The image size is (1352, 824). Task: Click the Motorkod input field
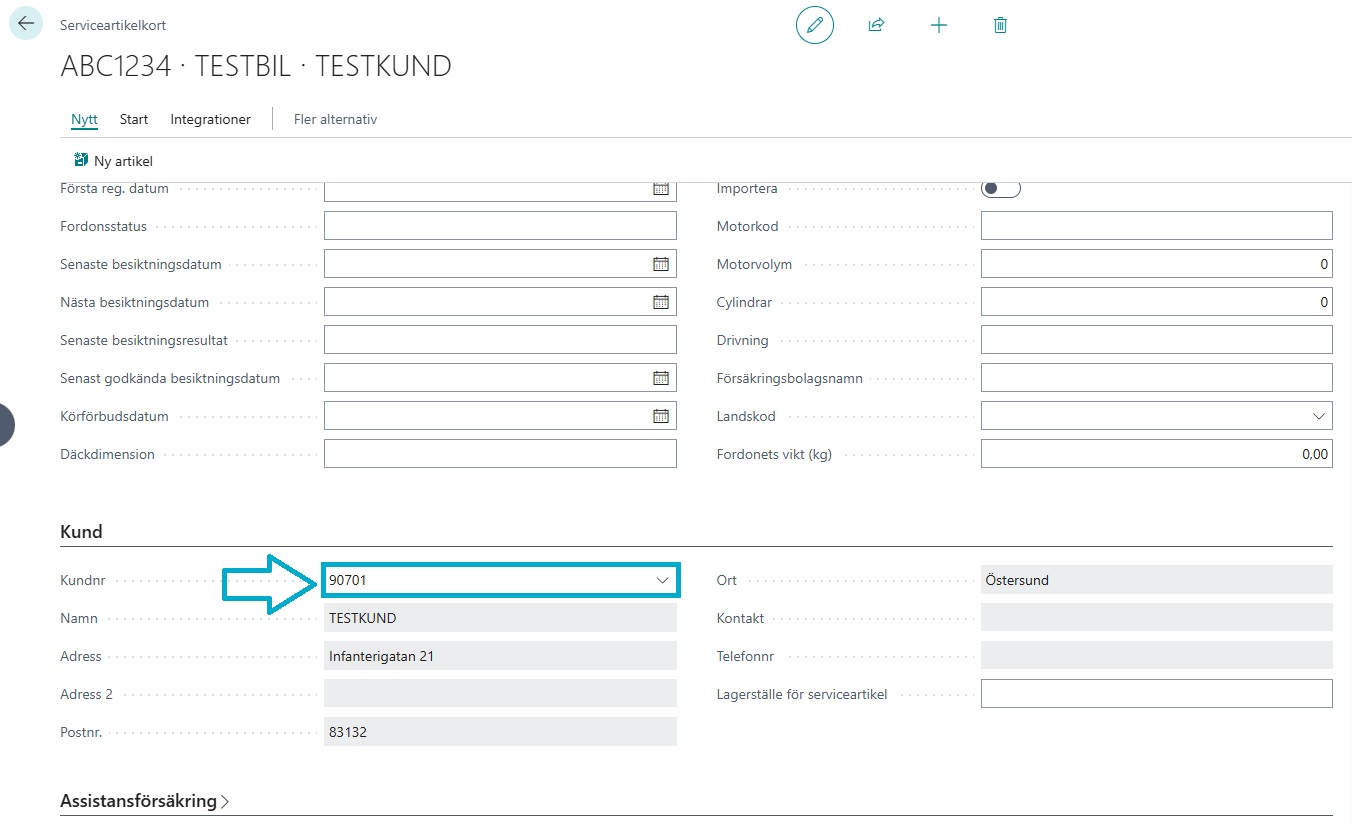[x=1157, y=226]
